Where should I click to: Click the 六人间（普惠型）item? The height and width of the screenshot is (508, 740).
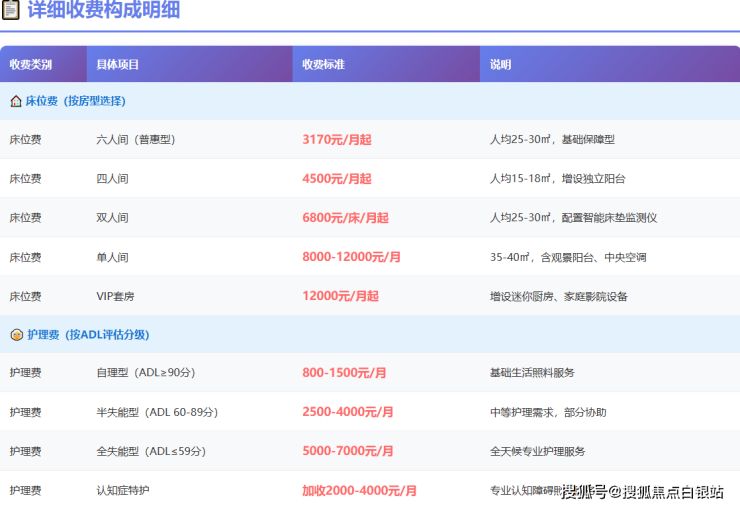[136, 140]
